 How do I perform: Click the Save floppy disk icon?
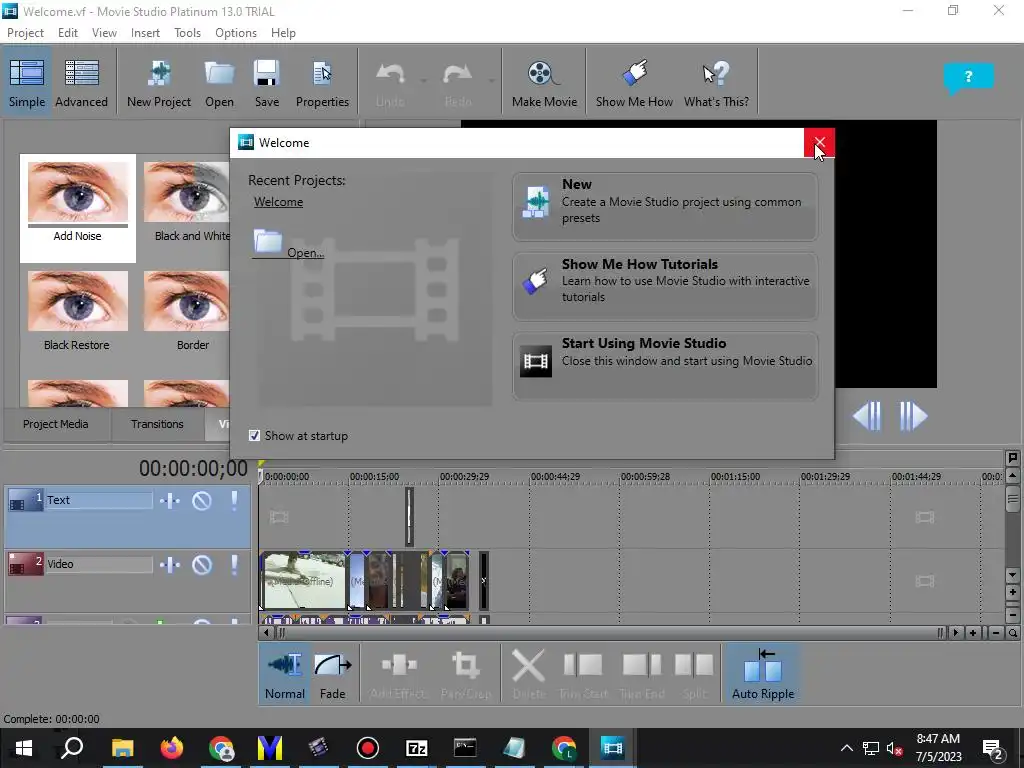pyautogui.click(x=266, y=82)
